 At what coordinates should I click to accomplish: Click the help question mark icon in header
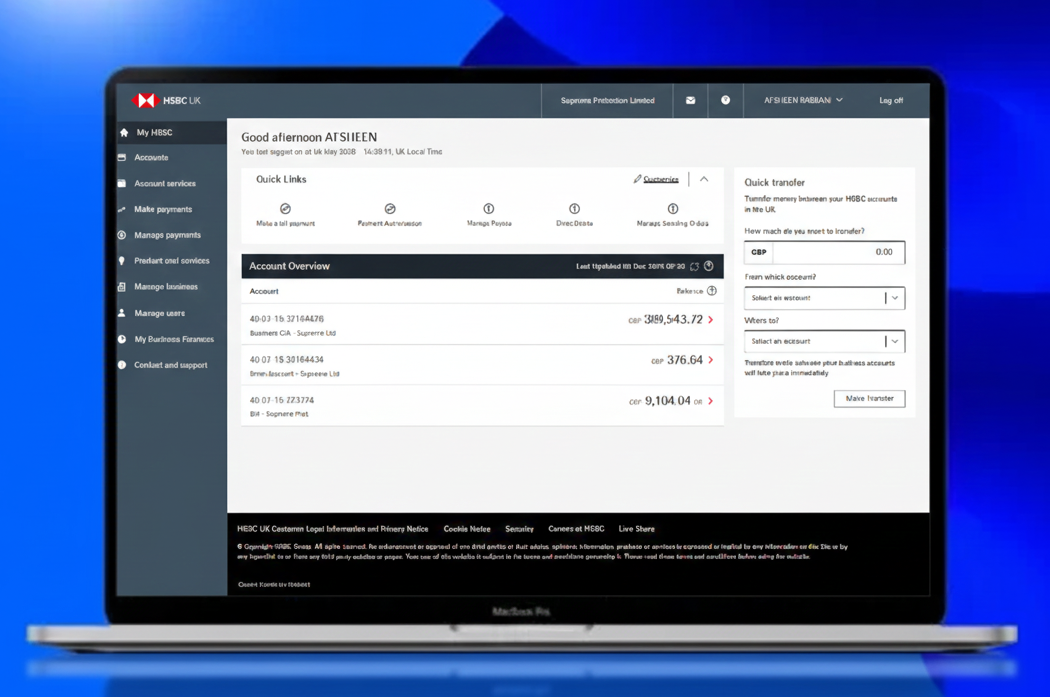point(725,100)
